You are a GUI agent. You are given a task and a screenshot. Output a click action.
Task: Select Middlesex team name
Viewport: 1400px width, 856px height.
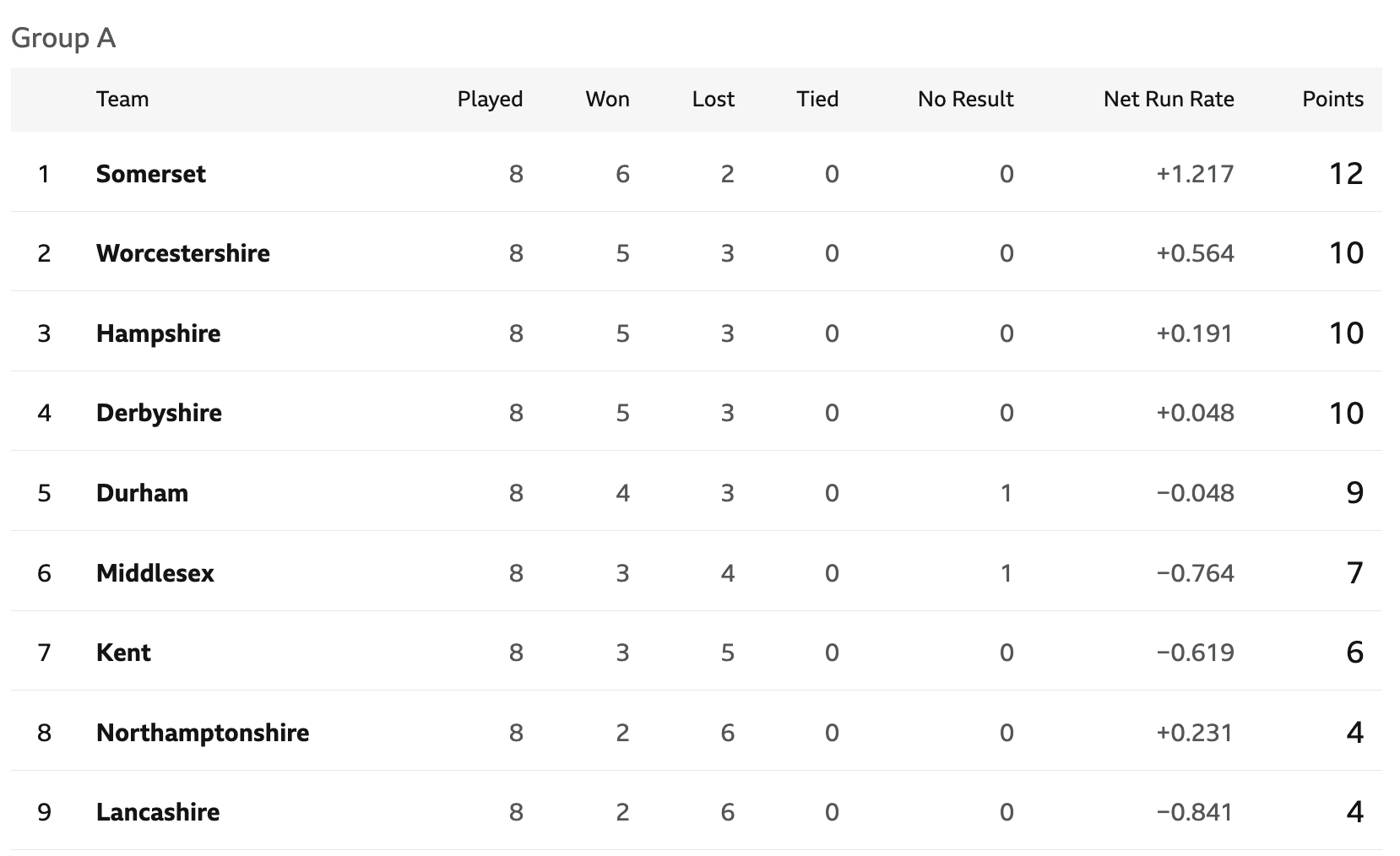click(x=155, y=572)
